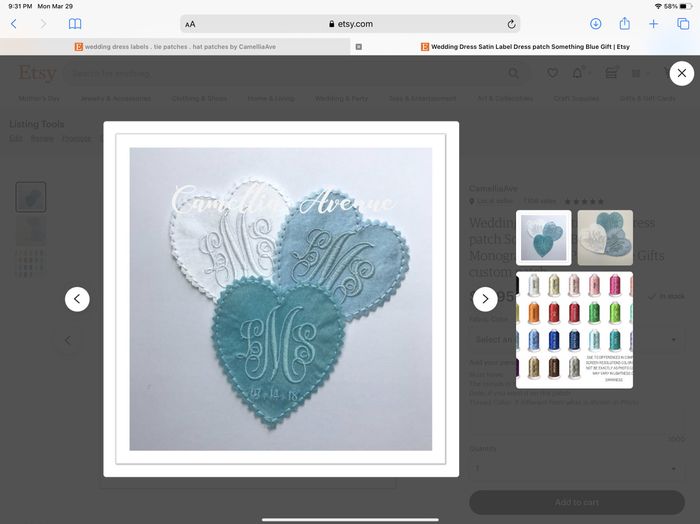Viewport: 700px width, 524px height.
Task: Select Wedding Dress Satin Label tab
Action: click(525, 46)
